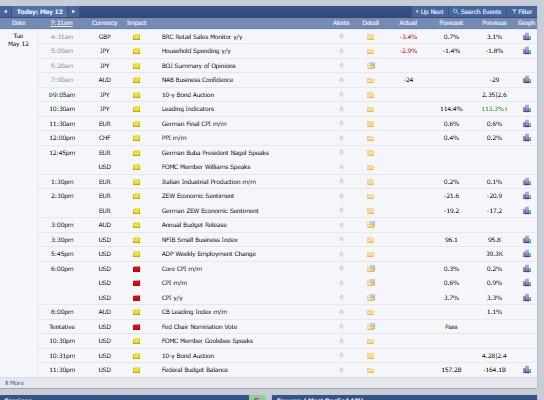
Task: Open graph for ADP Weekly Employment Change
Action: point(527,254)
